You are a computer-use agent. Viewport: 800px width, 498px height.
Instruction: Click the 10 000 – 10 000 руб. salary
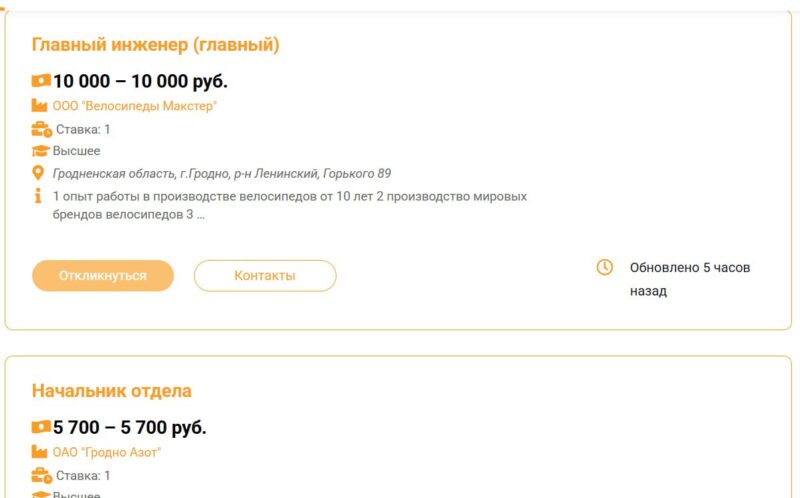[140, 81]
